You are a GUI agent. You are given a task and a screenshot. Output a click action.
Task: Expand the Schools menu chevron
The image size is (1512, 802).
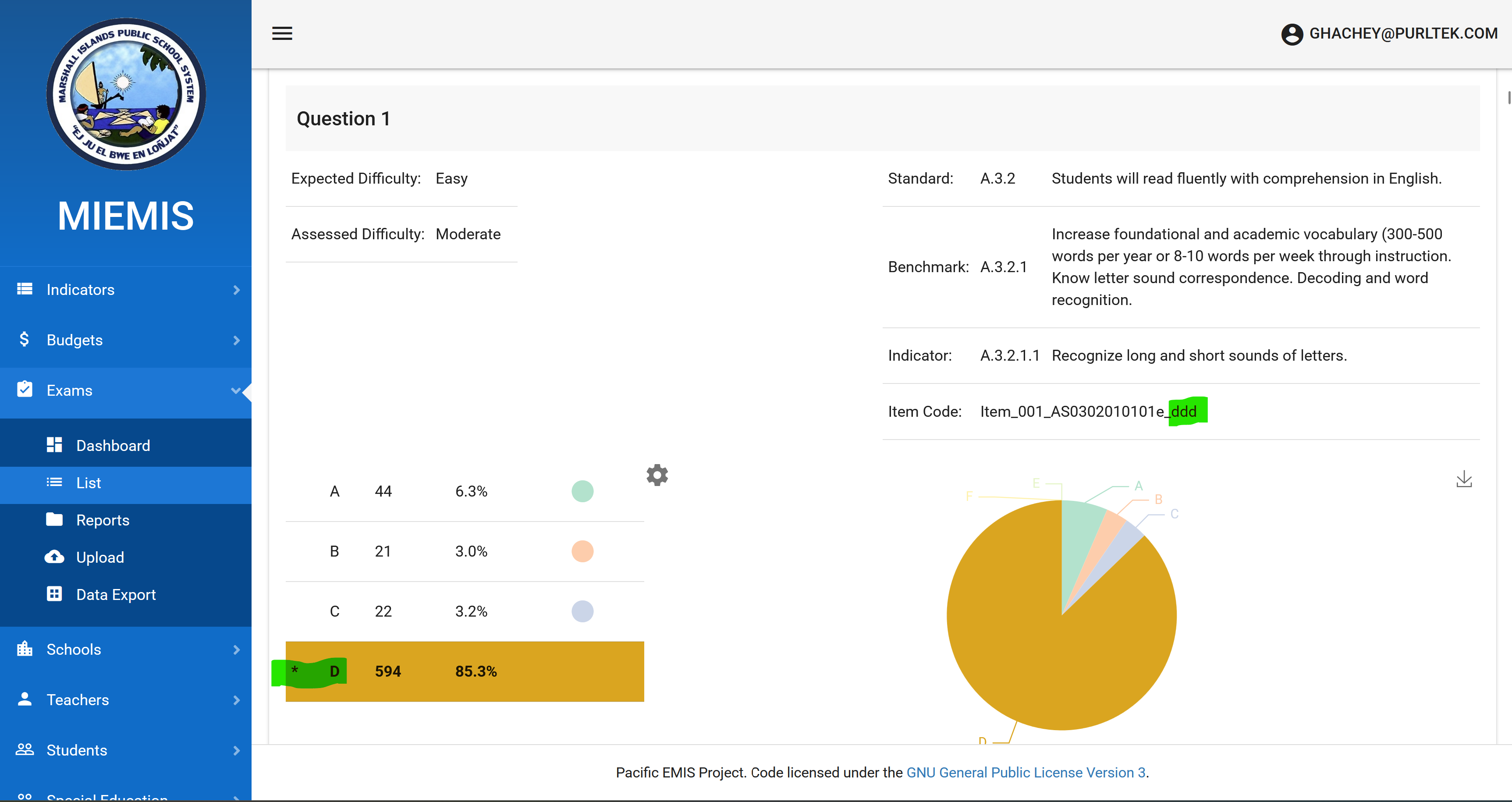pos(236,649)
